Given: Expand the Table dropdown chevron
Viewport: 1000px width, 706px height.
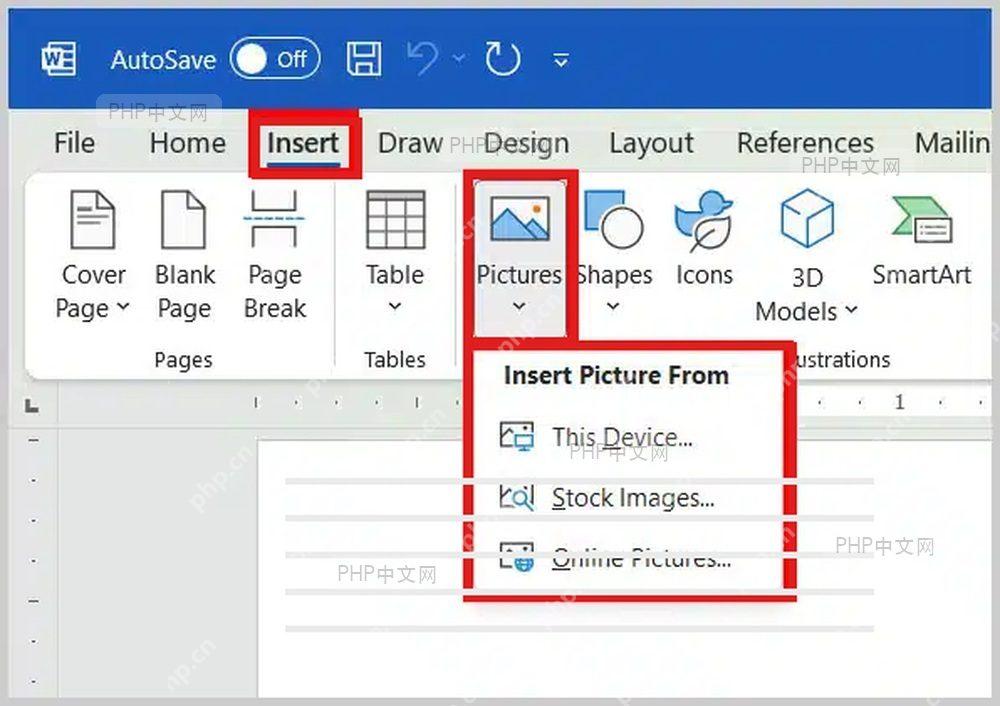Looking at the screenshot, I should click(395, 306).
